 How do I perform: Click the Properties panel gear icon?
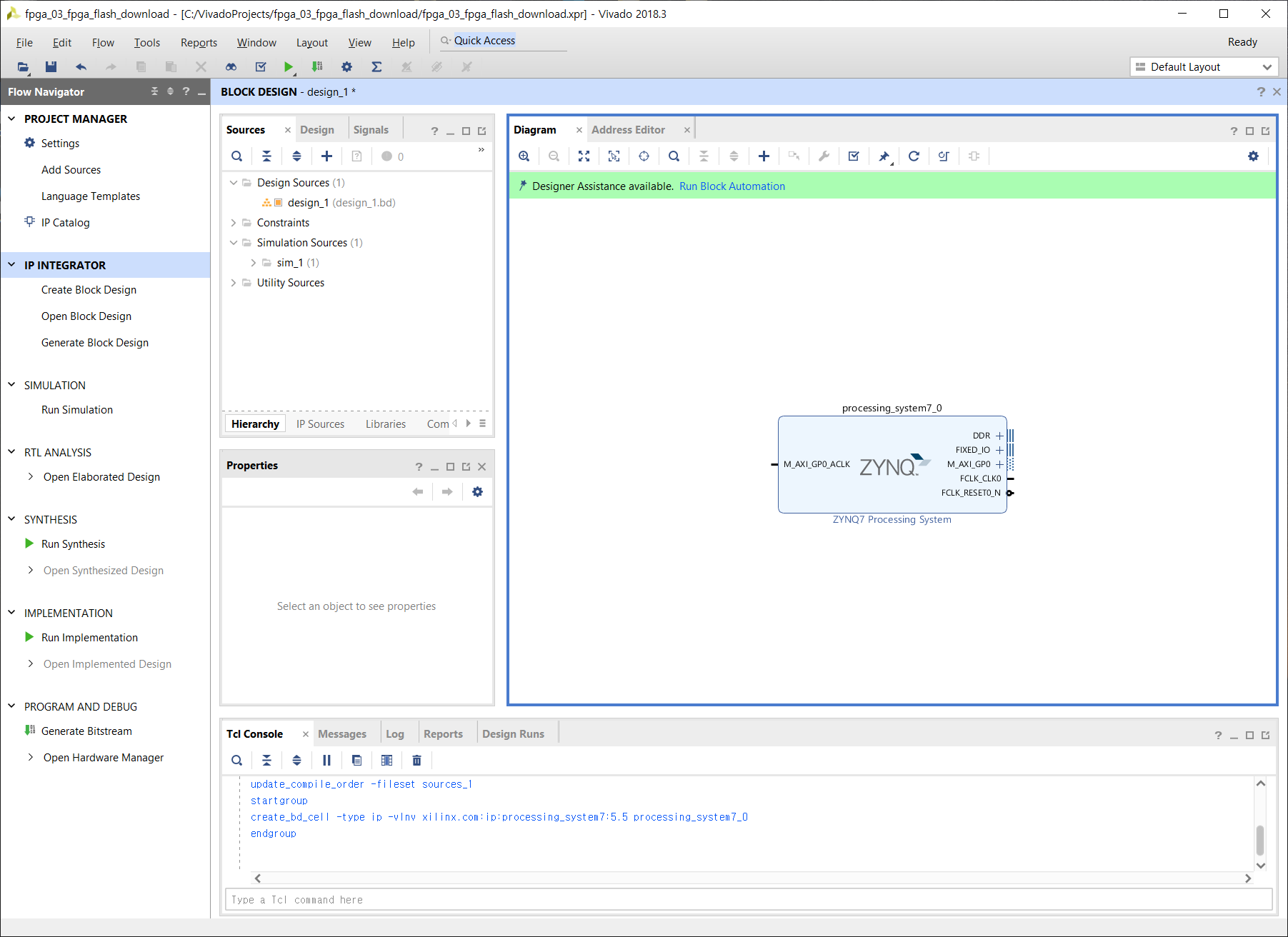[478, 491]
